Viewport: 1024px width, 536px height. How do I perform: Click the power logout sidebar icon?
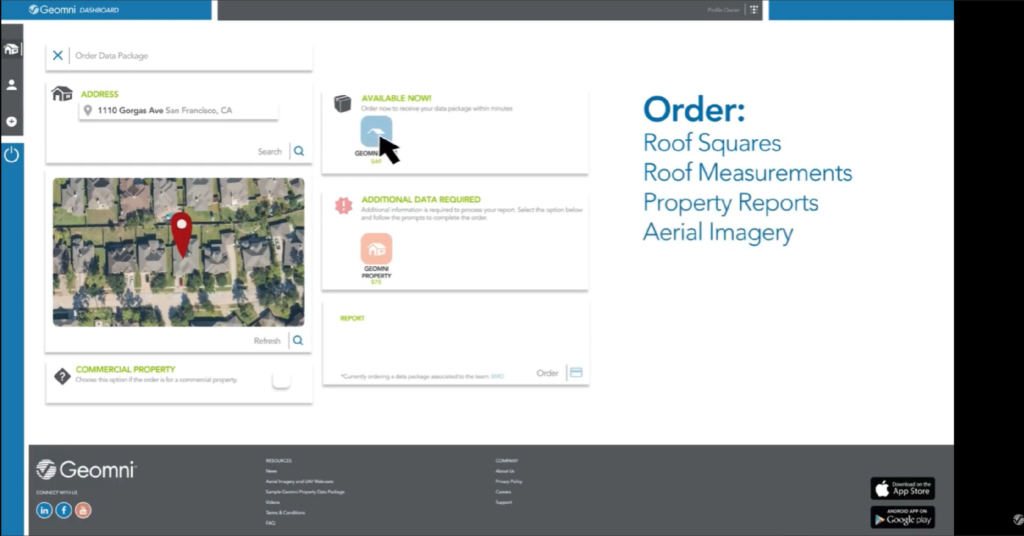tap(11, 155)
